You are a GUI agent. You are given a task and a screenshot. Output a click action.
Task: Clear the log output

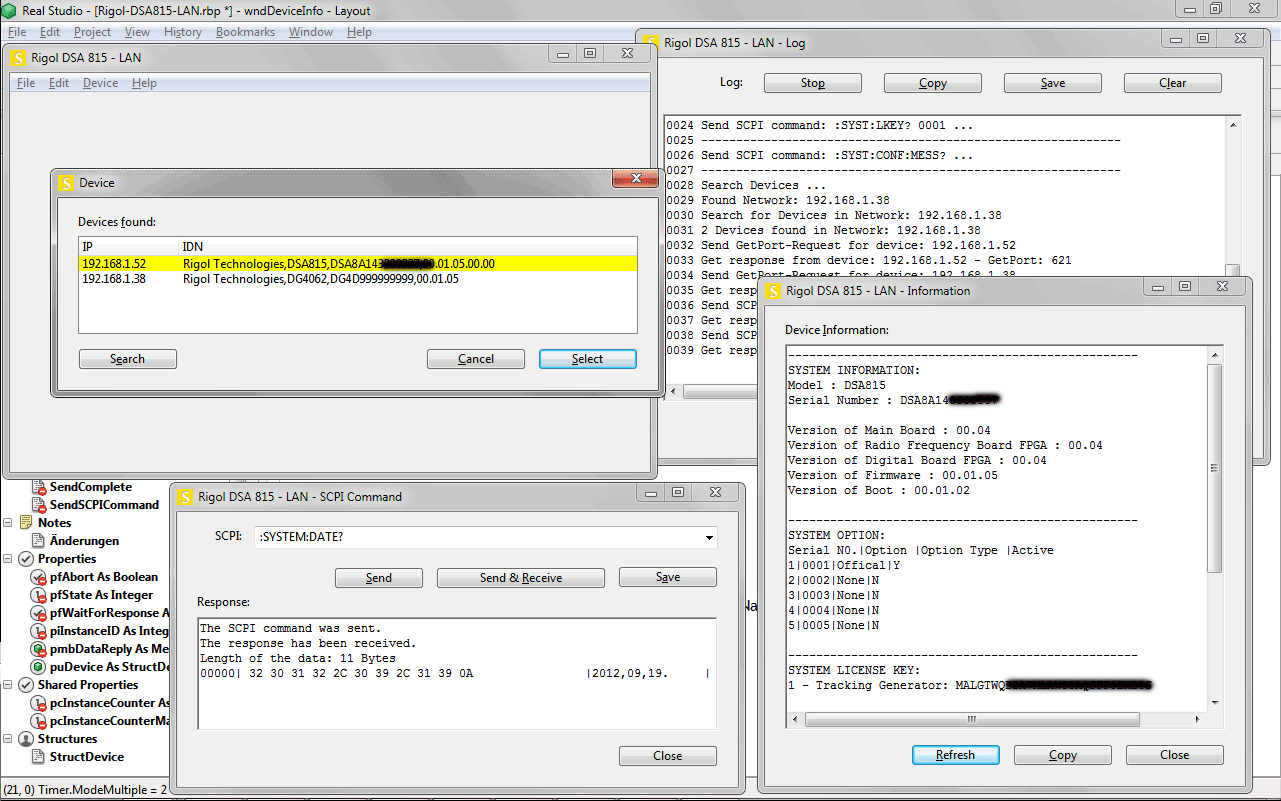click(x=1173, y=83)
